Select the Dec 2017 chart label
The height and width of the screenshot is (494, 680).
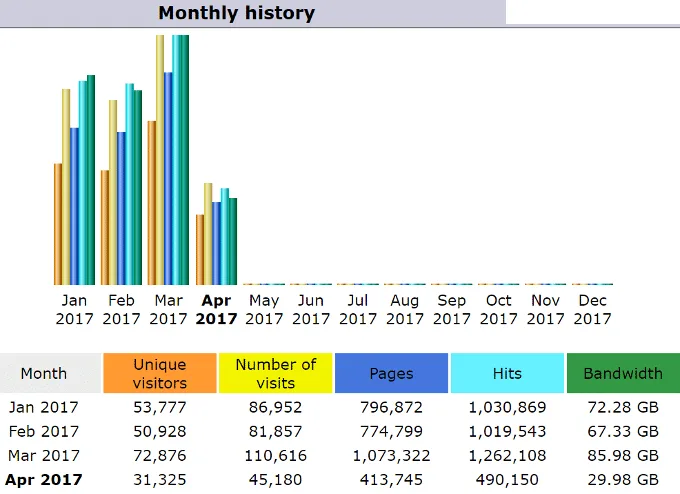(x=592, y=309)
